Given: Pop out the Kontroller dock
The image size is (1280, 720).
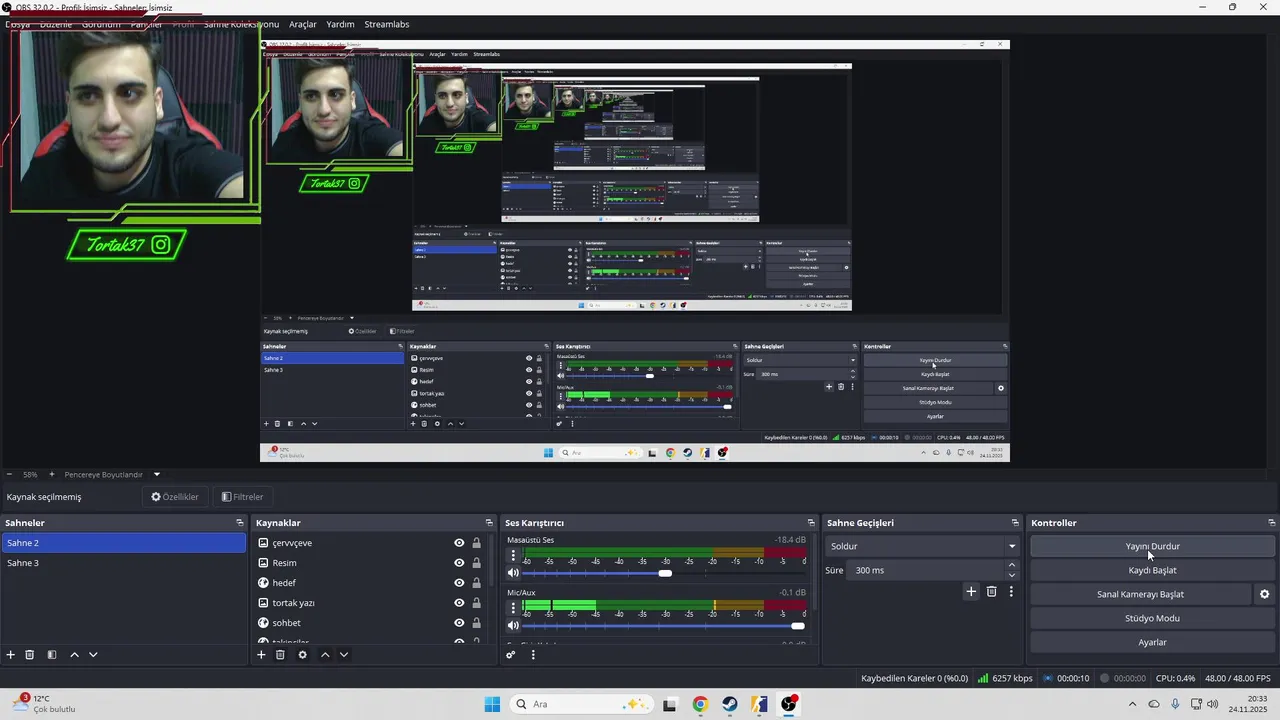Looking at the screenshot, I should tap(1272, 523).
